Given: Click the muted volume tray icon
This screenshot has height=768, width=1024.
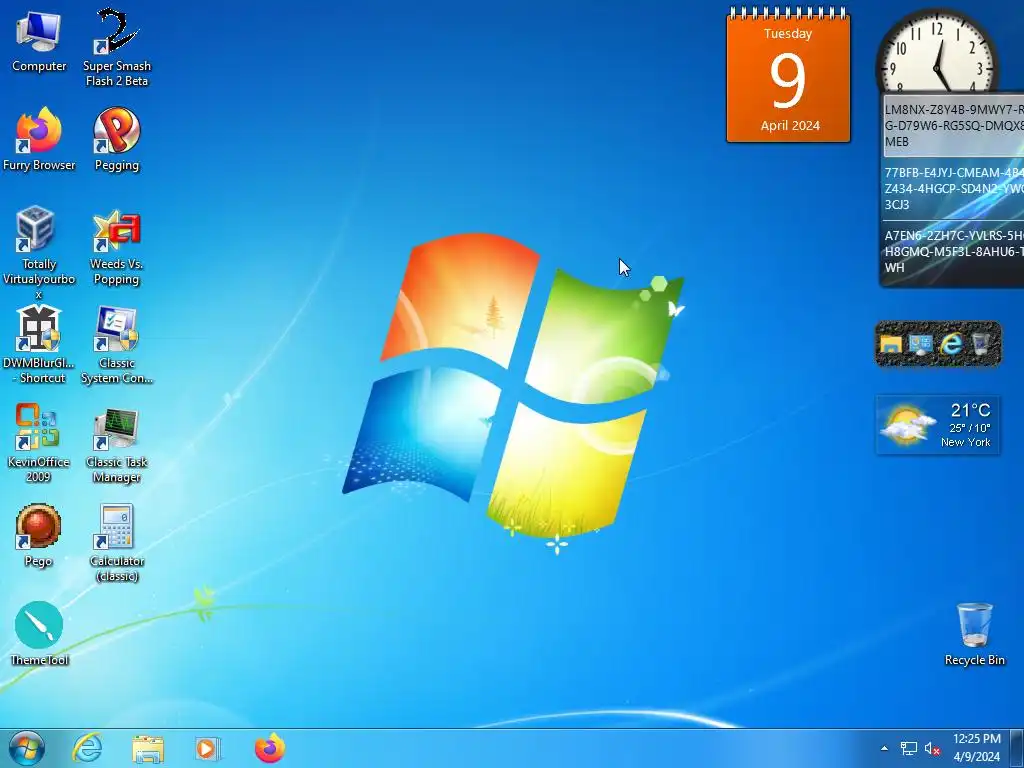Looking at the screenshot, I should [x=932, y=748].
